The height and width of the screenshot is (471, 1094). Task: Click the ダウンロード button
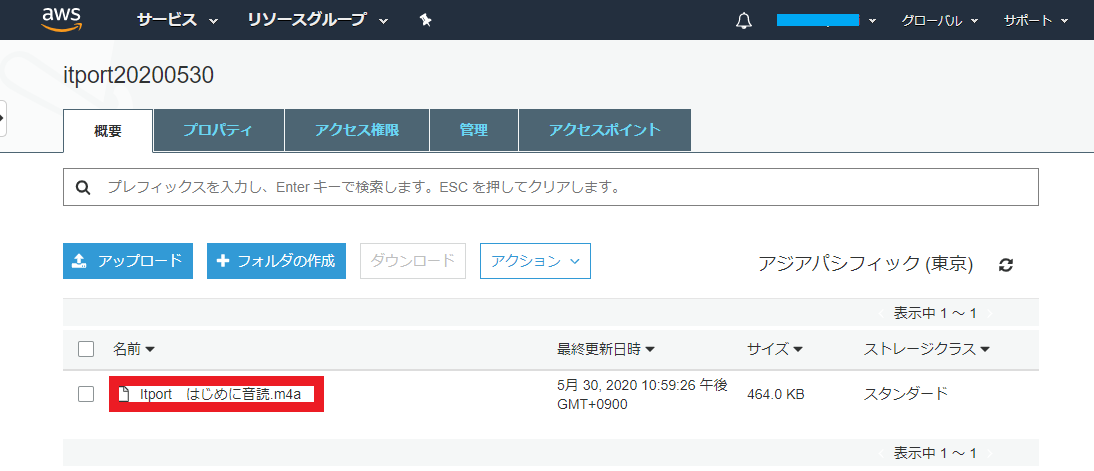413,261
